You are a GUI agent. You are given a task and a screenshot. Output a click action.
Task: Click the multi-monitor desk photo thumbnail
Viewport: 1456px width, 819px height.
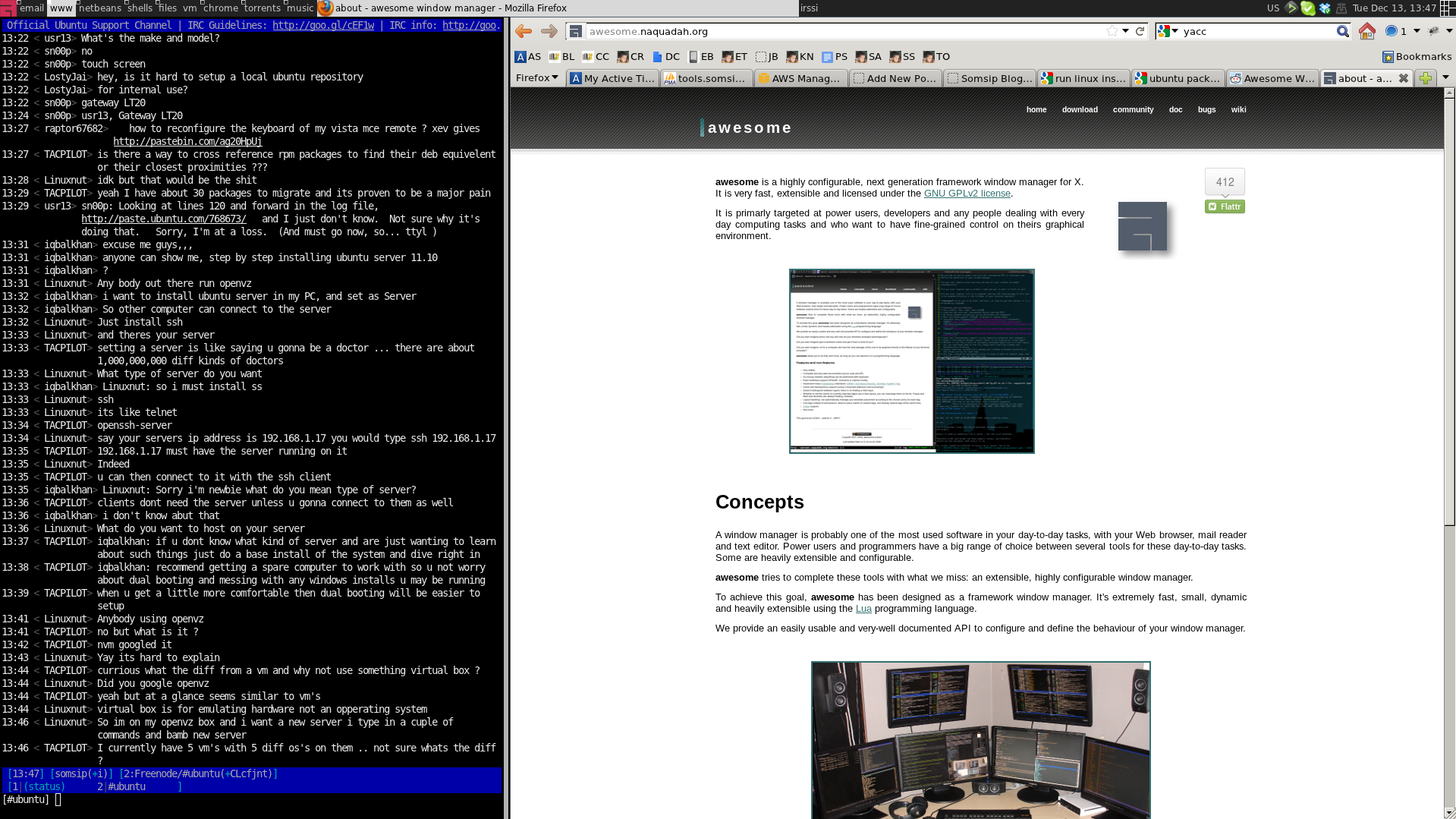tap(980, 740)
